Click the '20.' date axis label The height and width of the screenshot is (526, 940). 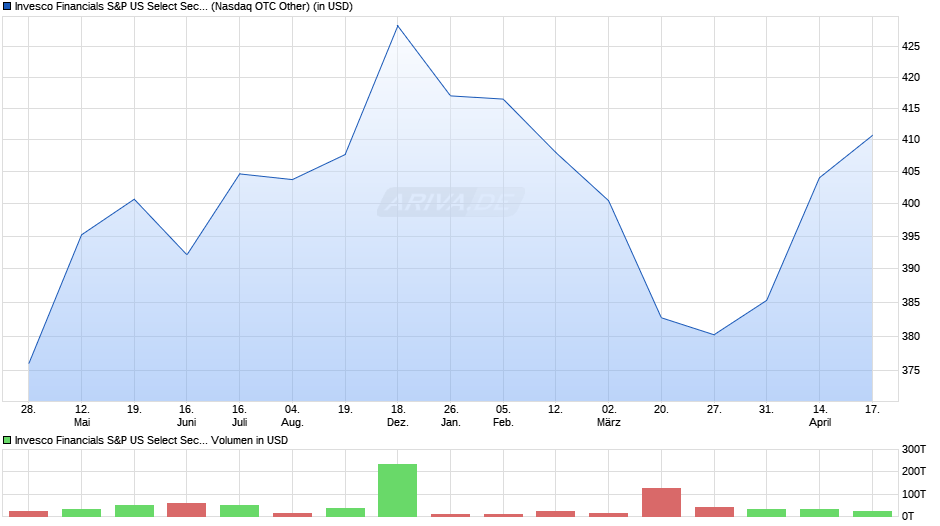[661, 409]
